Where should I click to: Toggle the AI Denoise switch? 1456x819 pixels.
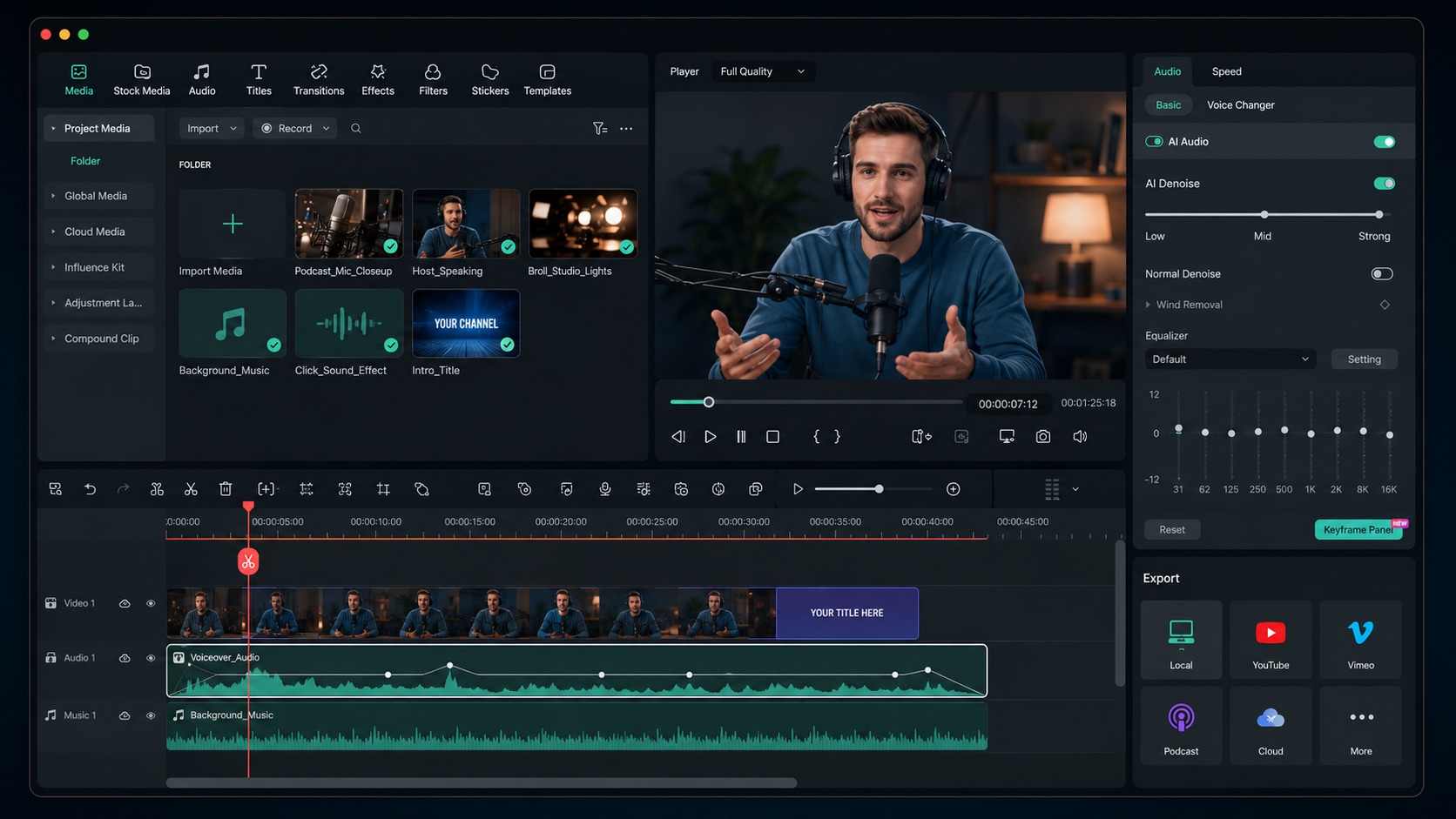coord(1384,184)
